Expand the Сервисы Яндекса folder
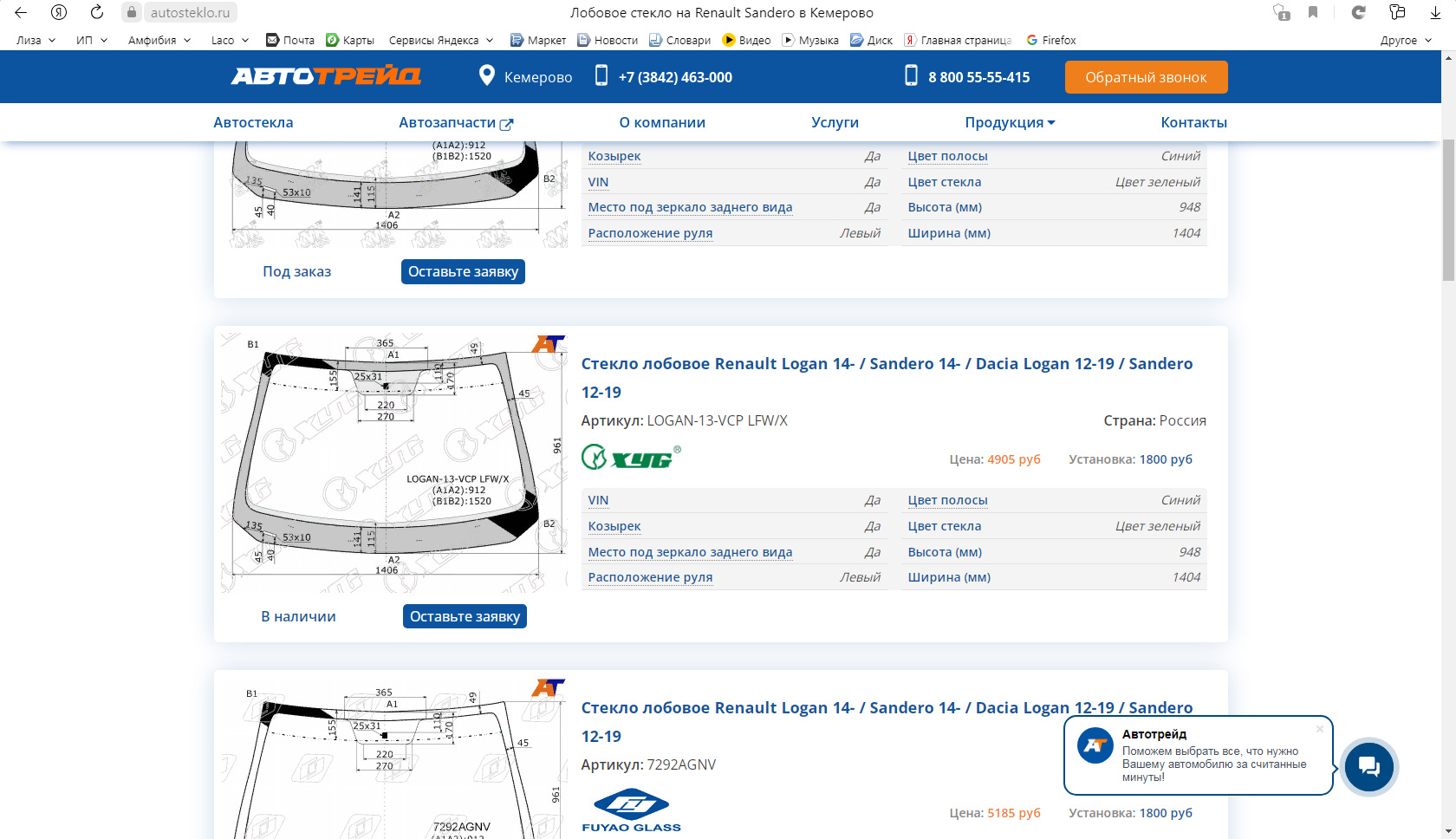Viewport: 1456px width, 839px height. coord(441,40)
